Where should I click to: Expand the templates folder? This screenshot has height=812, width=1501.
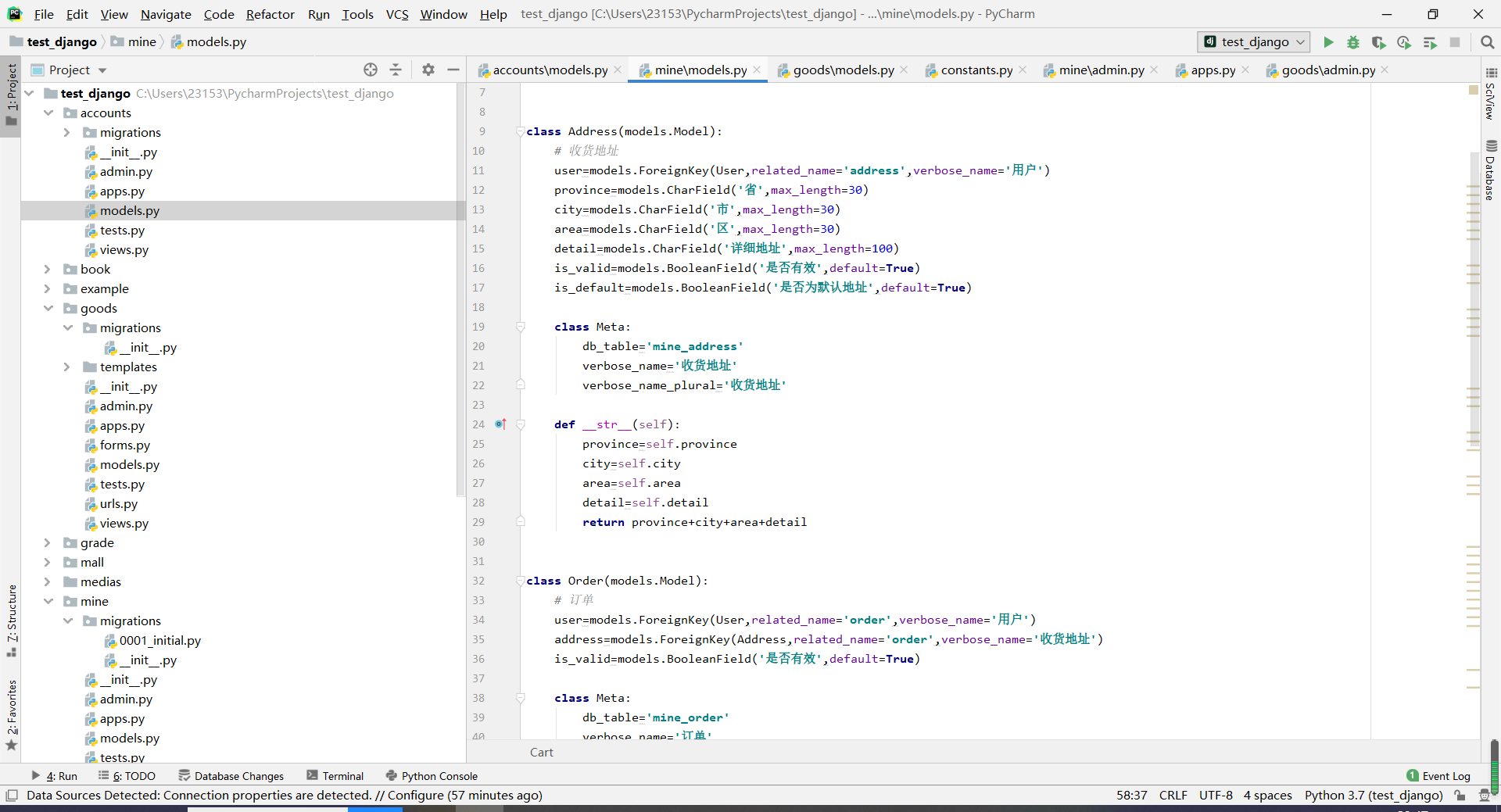point(67,367)
